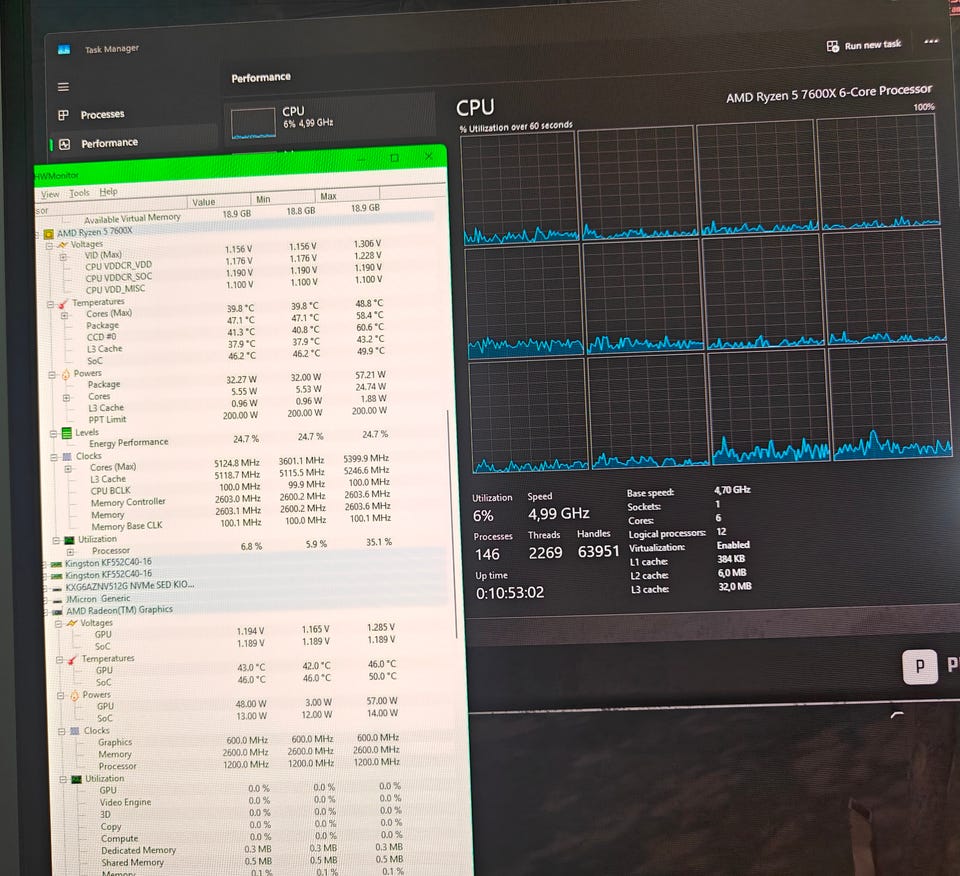Click the Task Manager app icon
960x876 pixels.
pos(64,50)
